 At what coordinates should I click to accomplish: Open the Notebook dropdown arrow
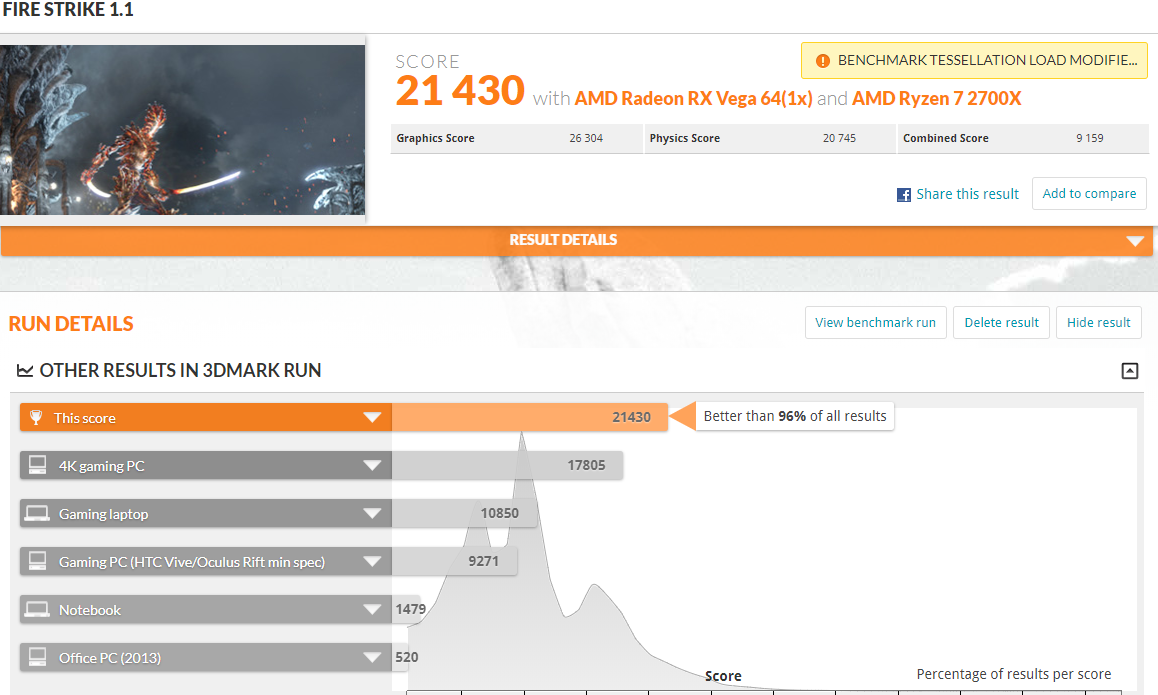click(372, 609)
